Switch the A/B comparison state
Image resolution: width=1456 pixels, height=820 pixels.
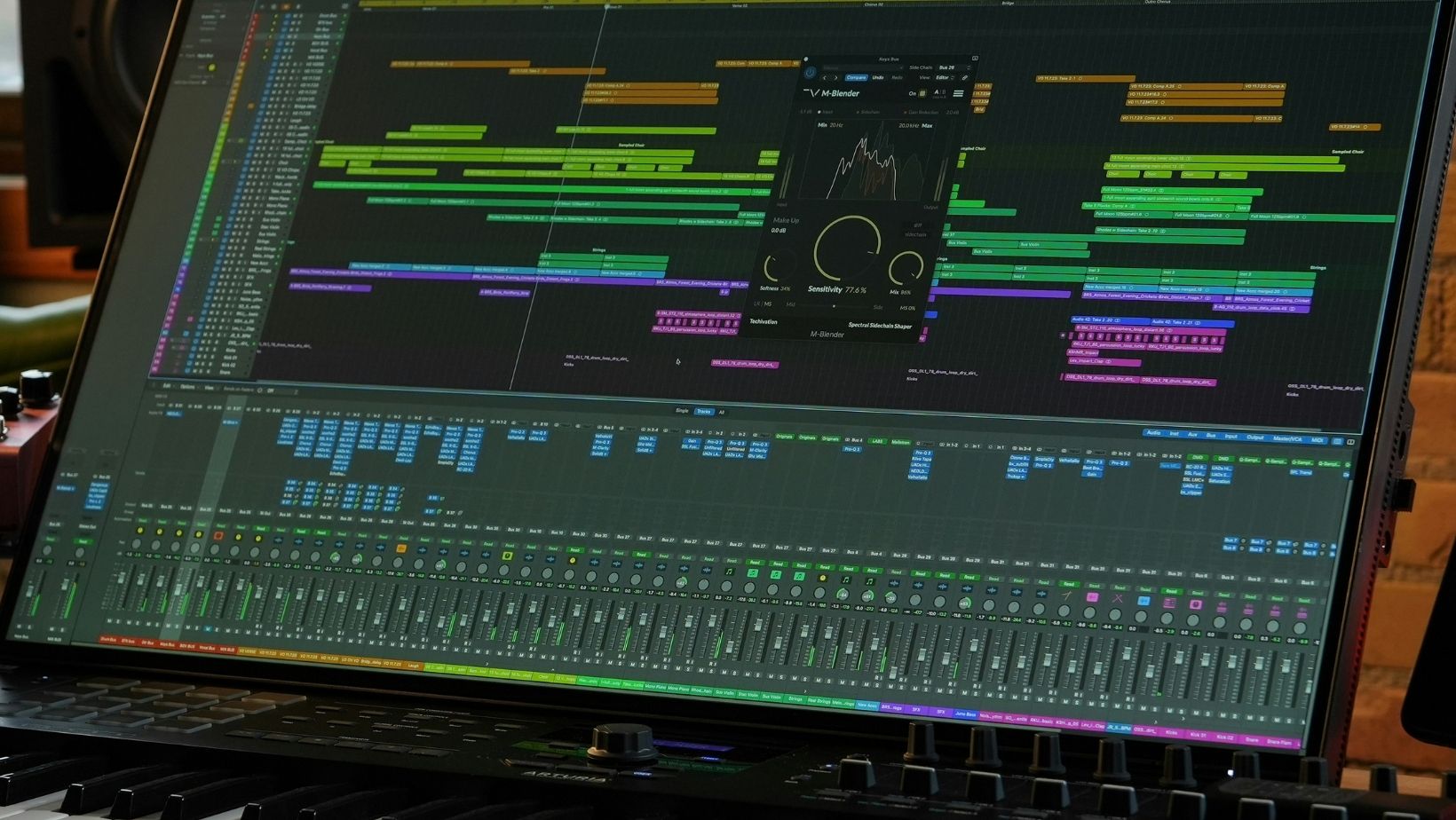938,93
